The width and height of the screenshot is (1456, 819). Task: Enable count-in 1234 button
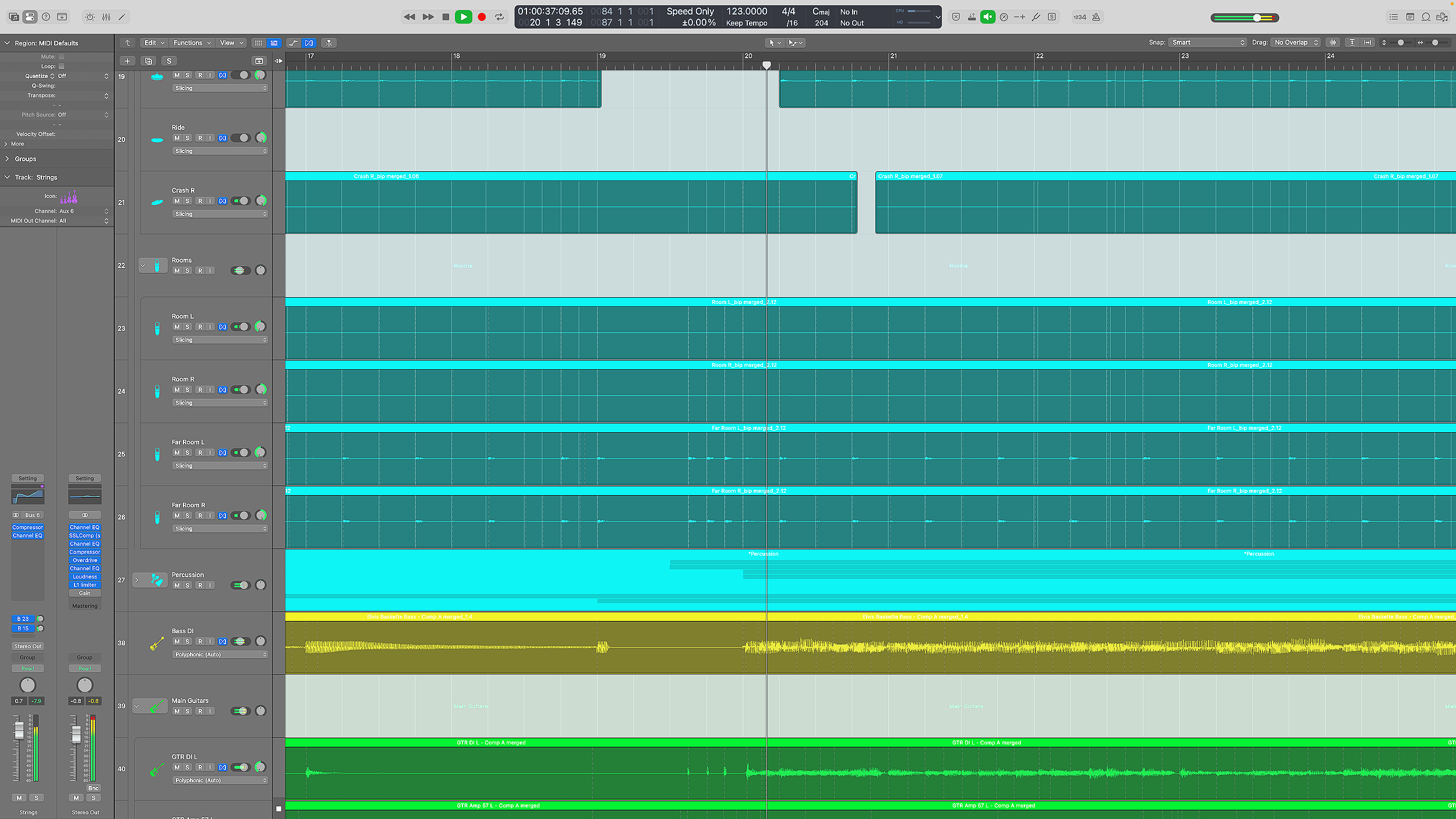[x=1080, y=17]
